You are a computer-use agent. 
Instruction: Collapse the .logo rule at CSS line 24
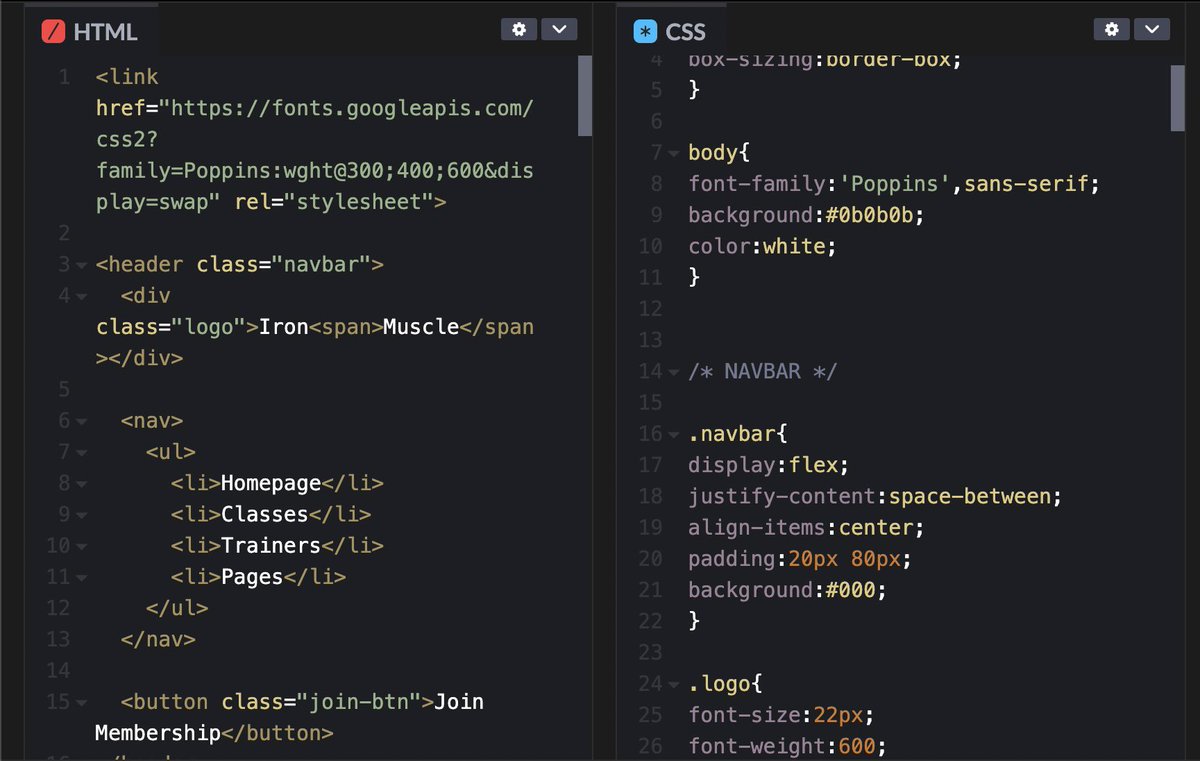pyautogui.click(x=674, y=684)
